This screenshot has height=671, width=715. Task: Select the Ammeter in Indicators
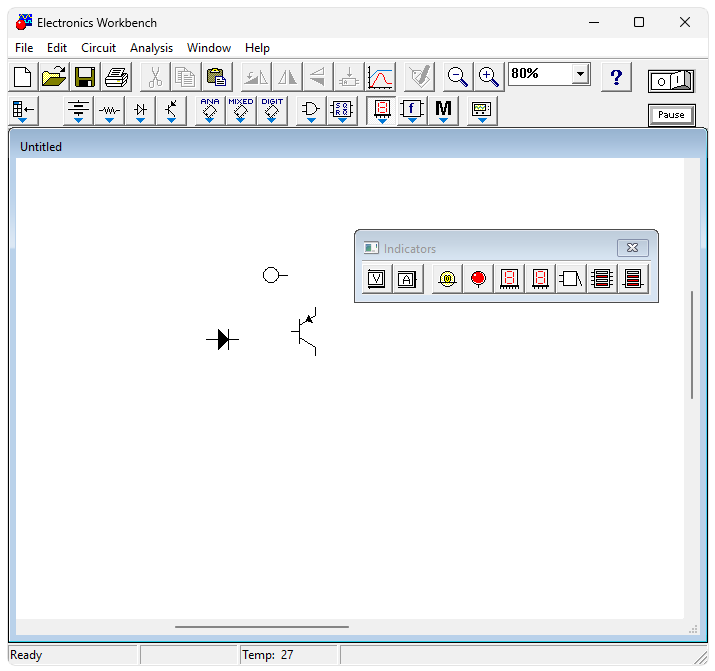[407, 279]
